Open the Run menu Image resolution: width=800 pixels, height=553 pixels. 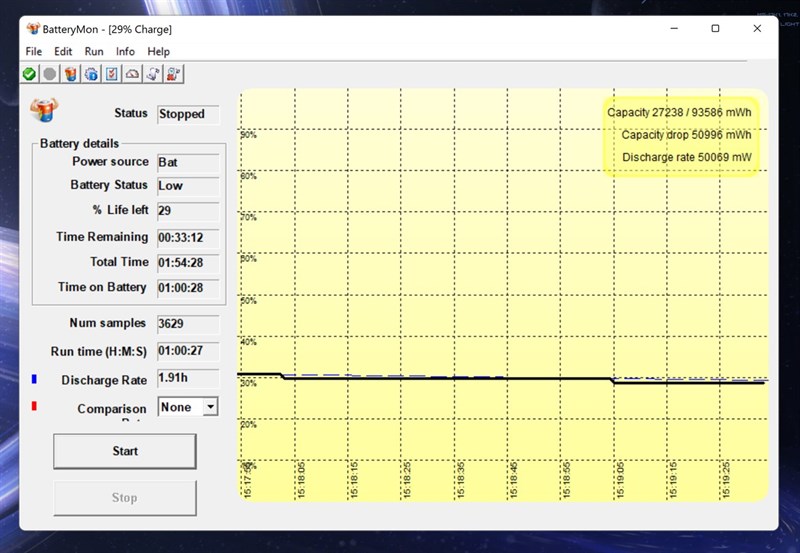(94, 52)
